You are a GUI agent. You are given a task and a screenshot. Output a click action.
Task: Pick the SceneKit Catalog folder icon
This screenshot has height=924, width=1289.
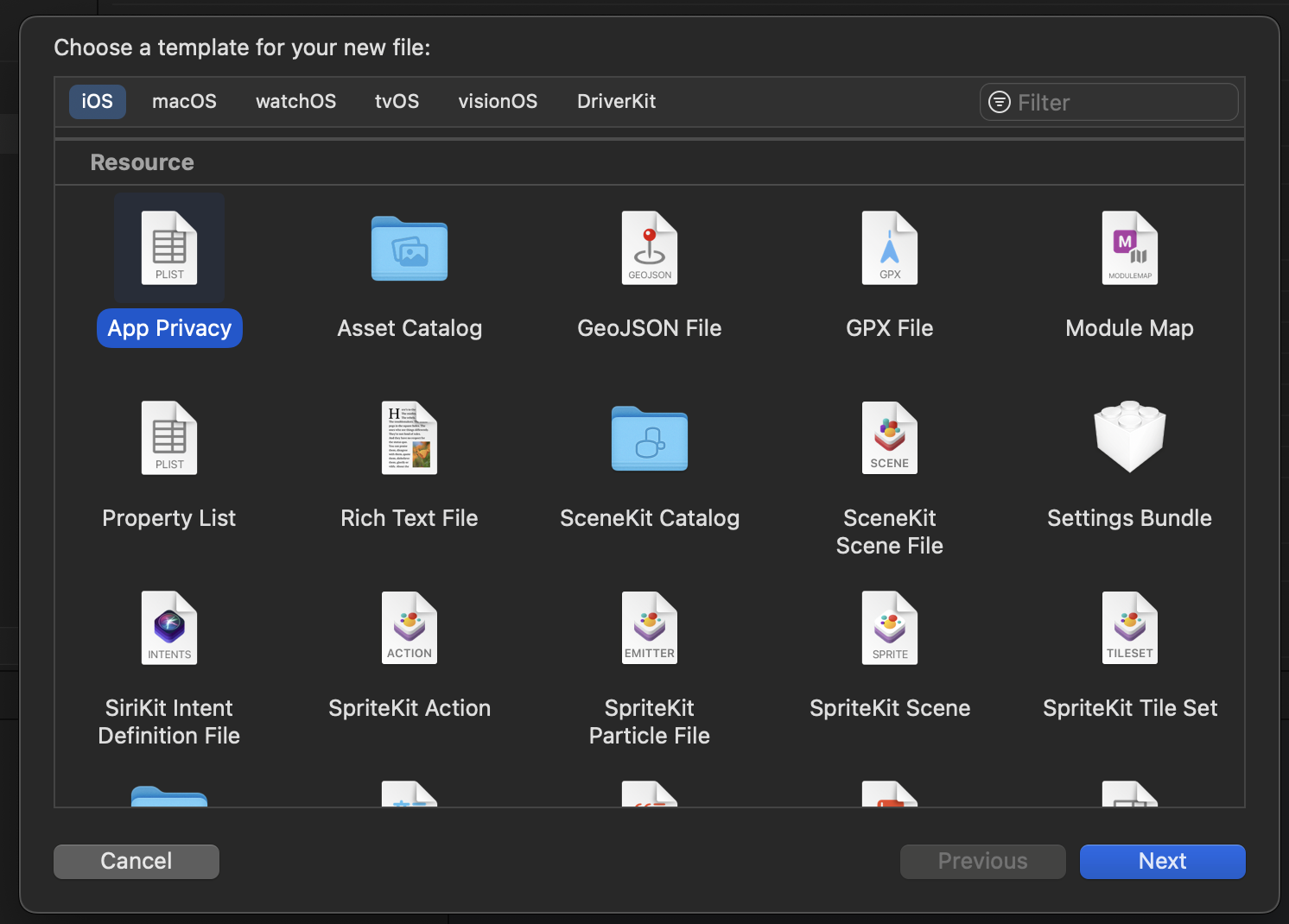click(x=650, y=439)
